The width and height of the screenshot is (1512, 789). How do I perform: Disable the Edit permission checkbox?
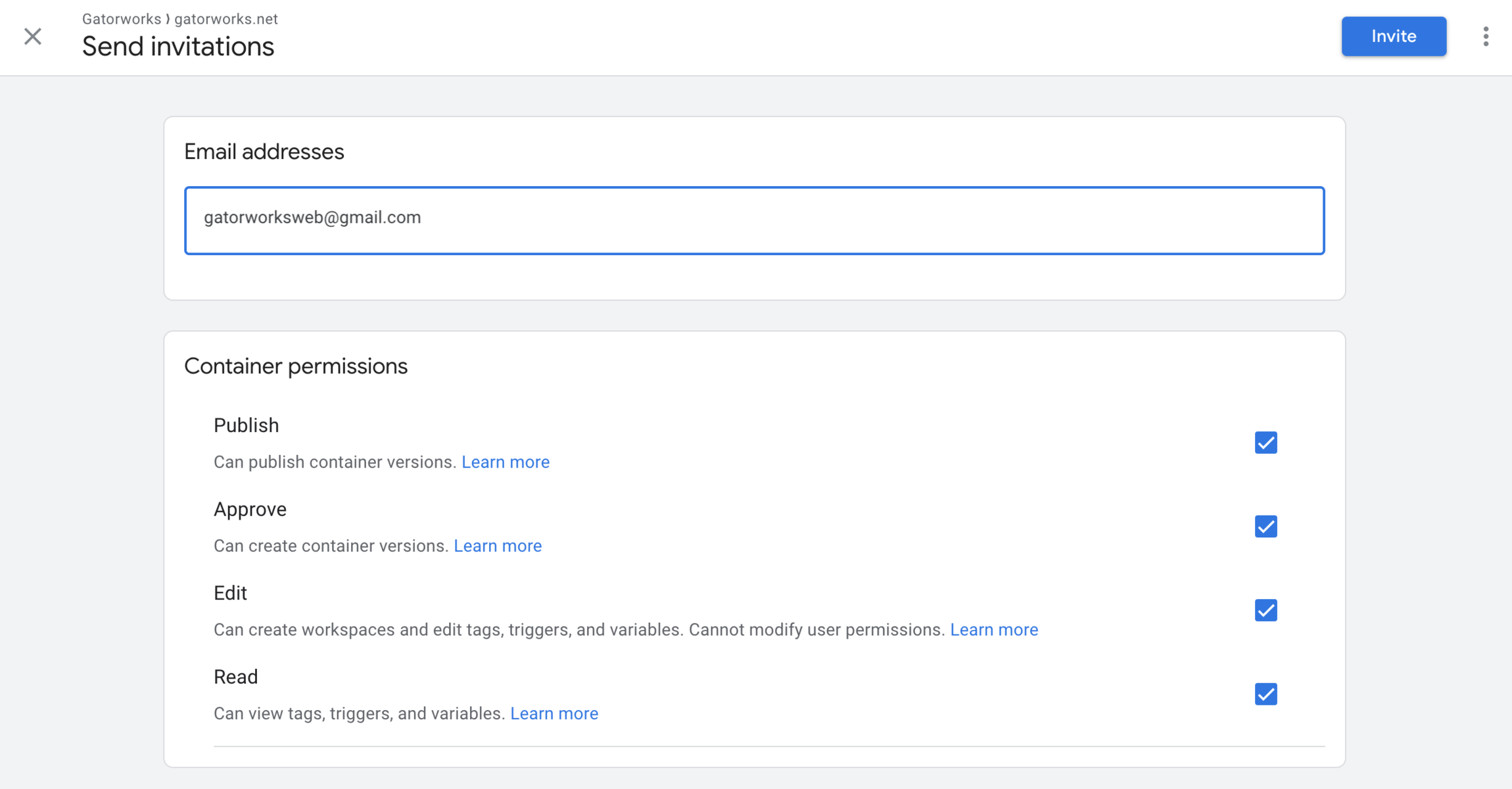1265,610
